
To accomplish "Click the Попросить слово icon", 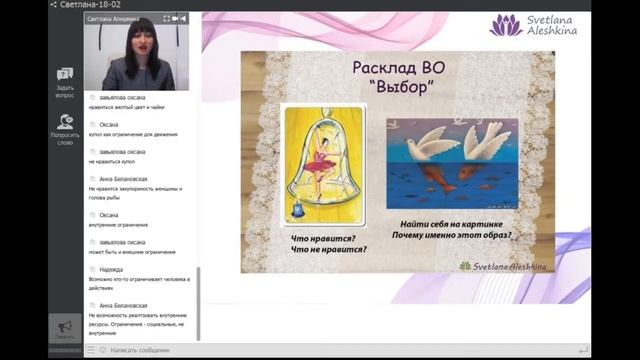I will tap(65, 122).
